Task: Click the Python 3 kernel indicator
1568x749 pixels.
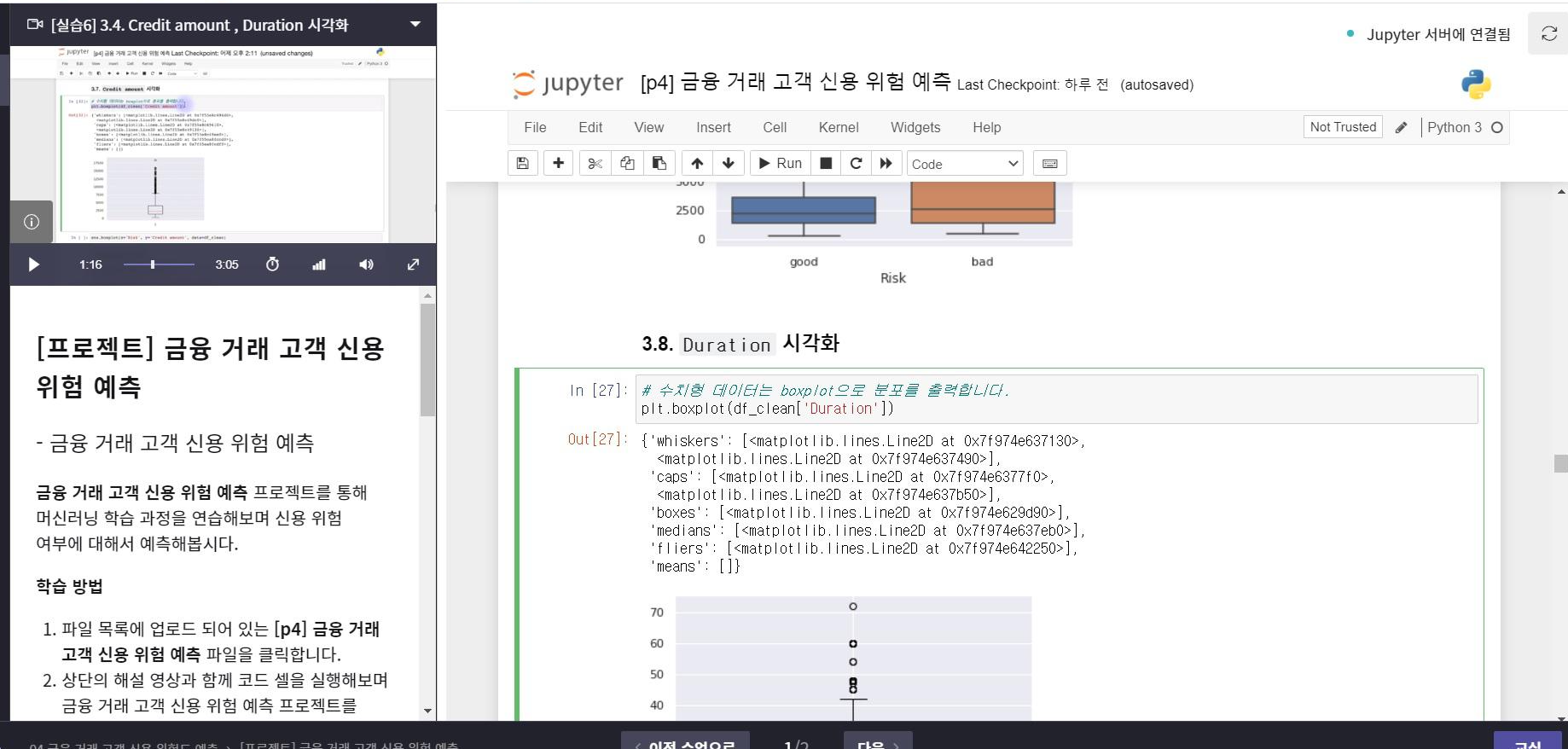Action: tap(1455, 127)
